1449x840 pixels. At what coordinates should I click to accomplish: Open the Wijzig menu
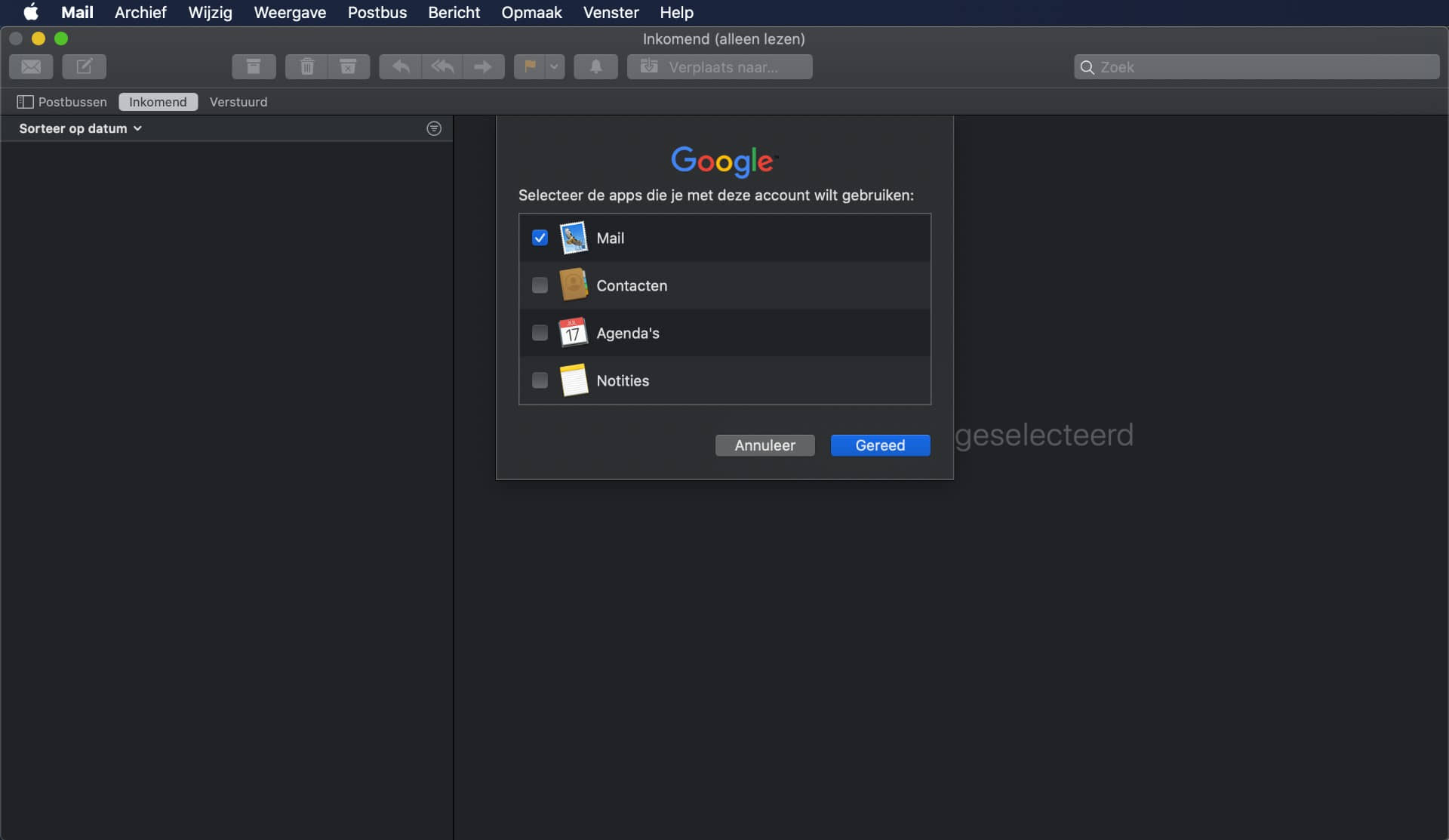click(x=210, y=12)
